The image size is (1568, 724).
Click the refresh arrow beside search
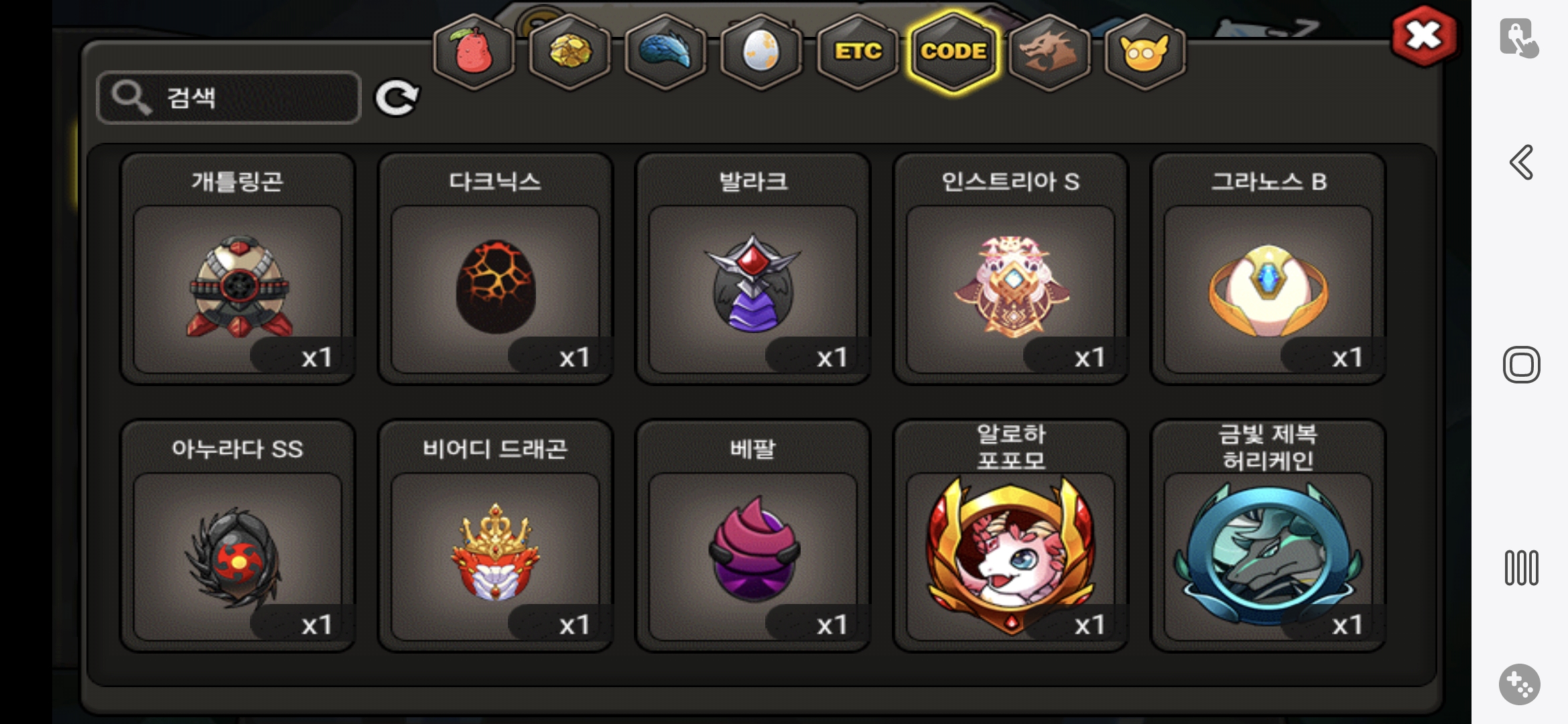pos(397,99)
